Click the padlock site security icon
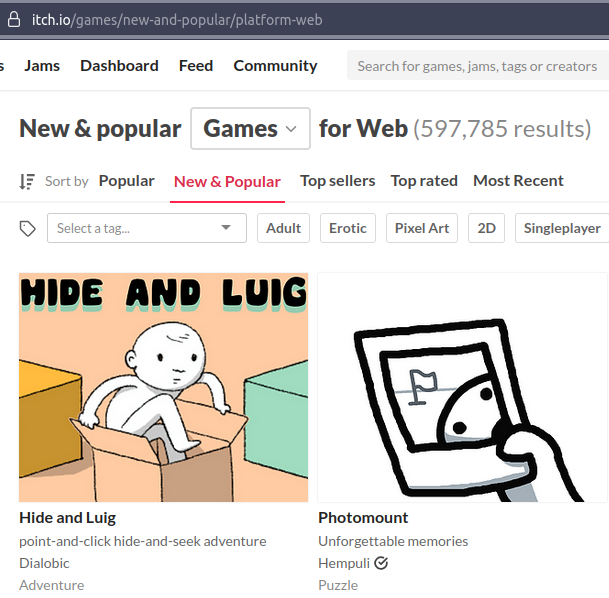The width and height of the screenshot is (609, 598). coord(14,19)
